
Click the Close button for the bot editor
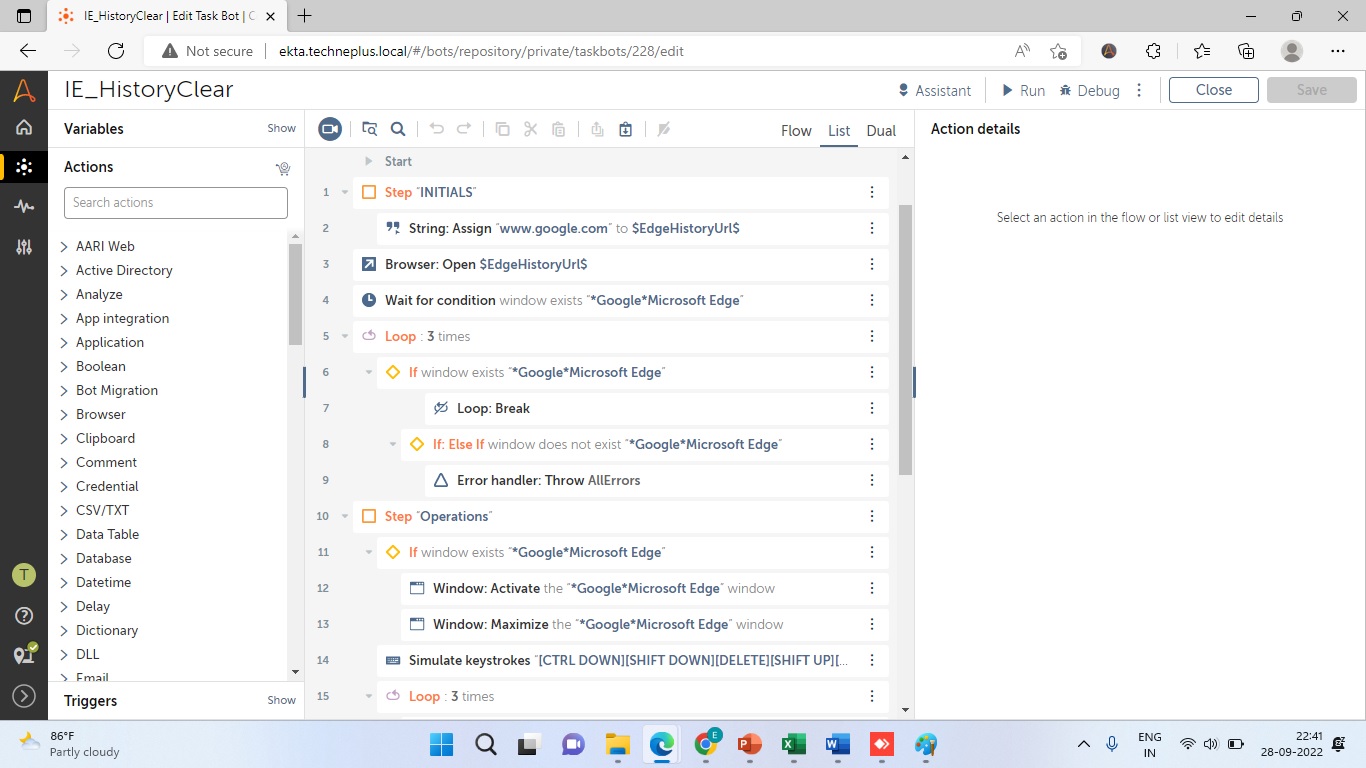coord(1213,90)
